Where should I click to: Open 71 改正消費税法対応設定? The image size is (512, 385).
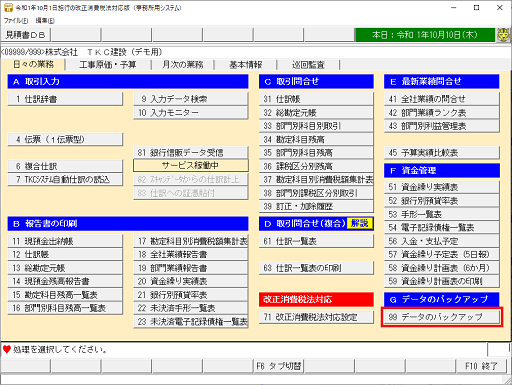[x=316, y=317]
